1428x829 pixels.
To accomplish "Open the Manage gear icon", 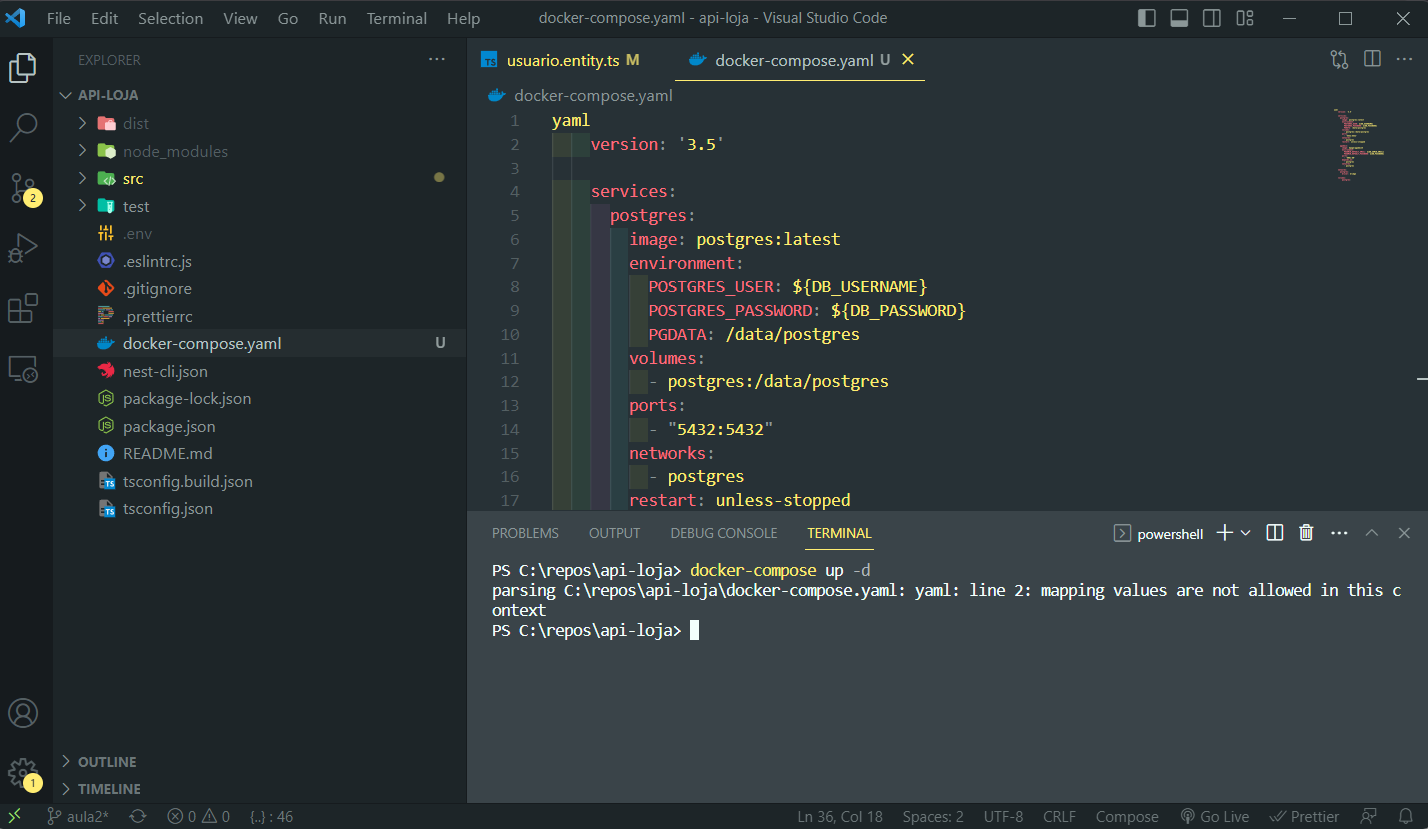I will pos(23,773).
